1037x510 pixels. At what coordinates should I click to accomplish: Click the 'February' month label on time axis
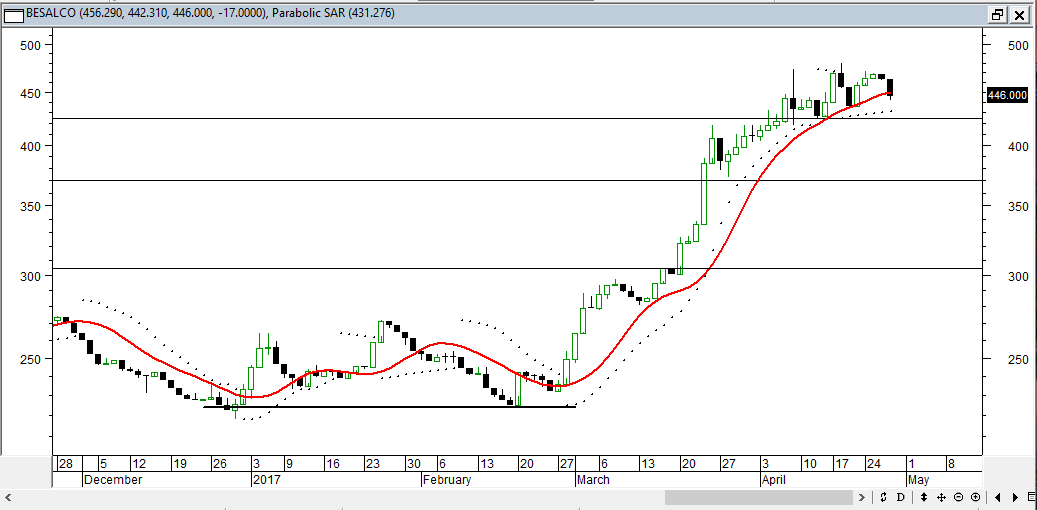point(448,480)
